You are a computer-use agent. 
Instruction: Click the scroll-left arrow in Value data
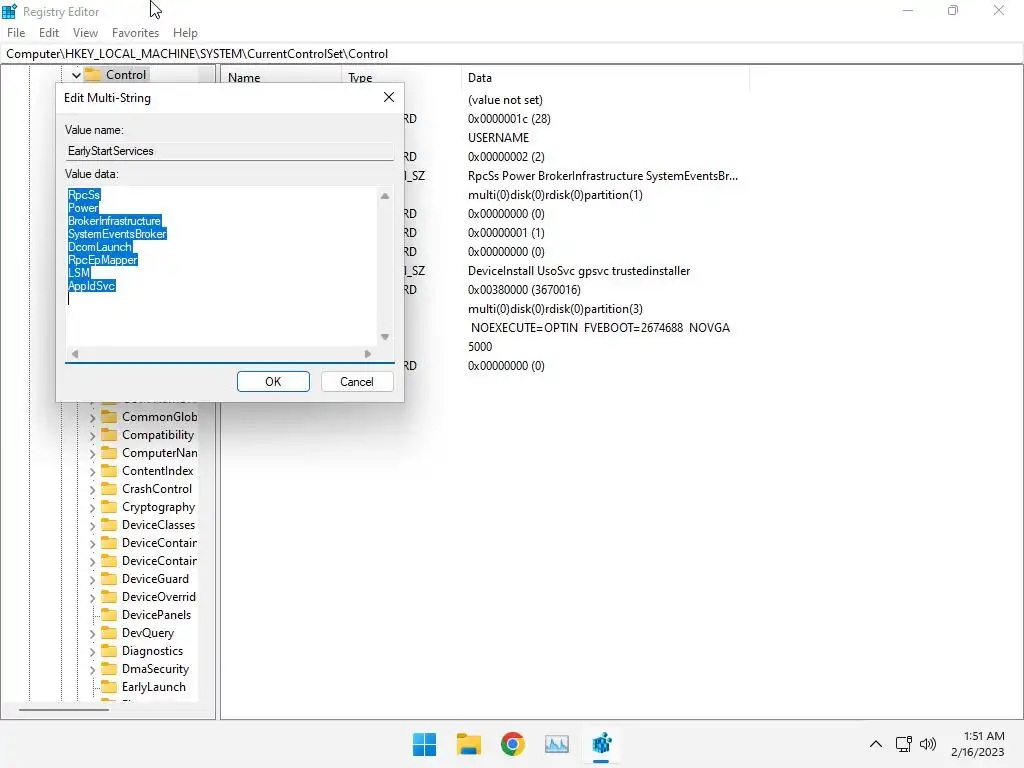click(x=75, y=354)
